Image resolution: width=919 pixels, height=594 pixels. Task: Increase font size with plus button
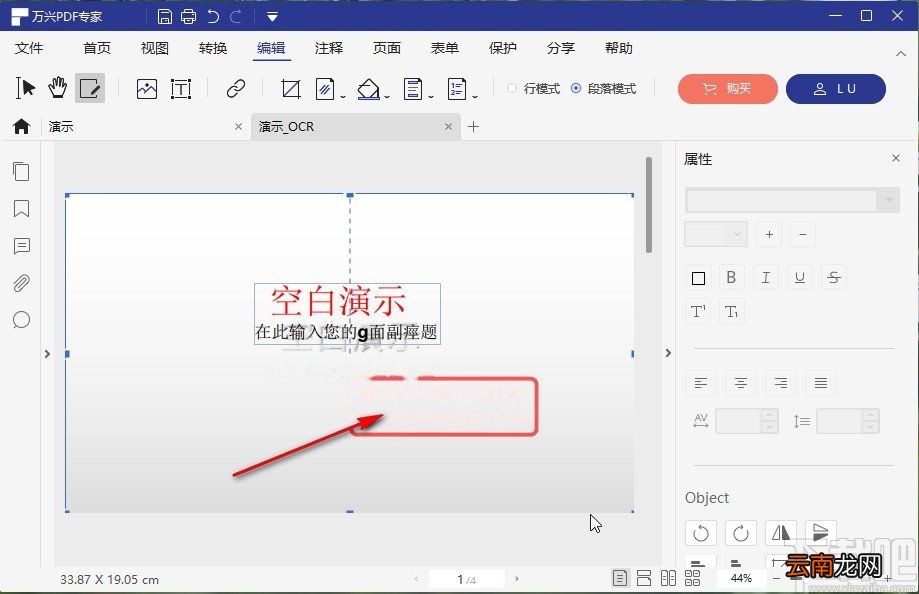tap(769, 235)
